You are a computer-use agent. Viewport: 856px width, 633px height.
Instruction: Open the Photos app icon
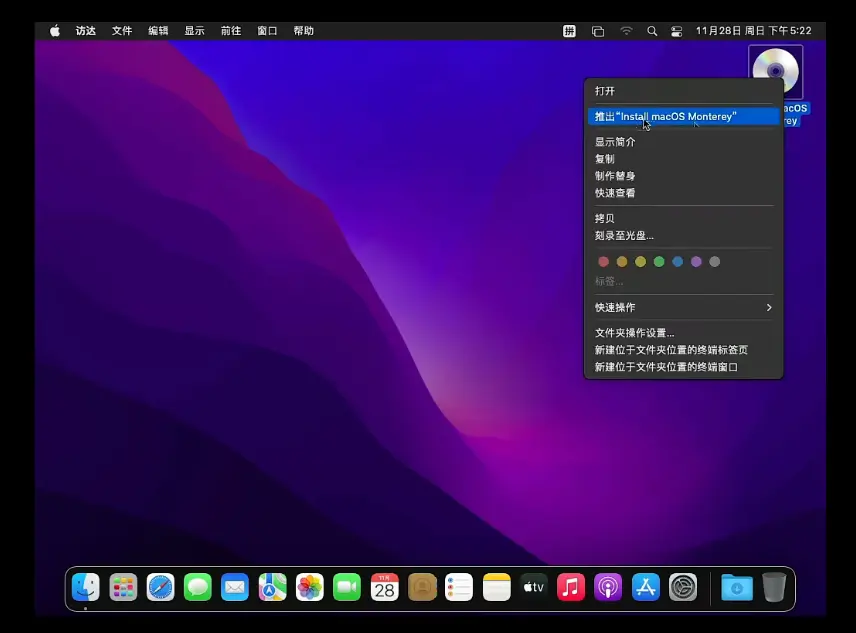310,587
